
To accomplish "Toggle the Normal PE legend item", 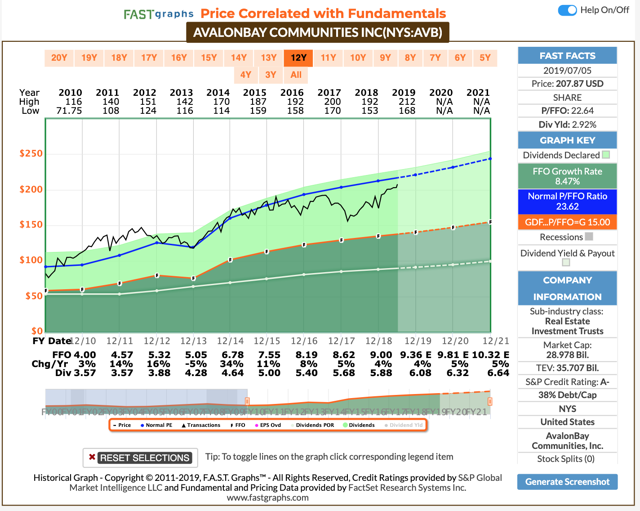I will click(156, 425).
